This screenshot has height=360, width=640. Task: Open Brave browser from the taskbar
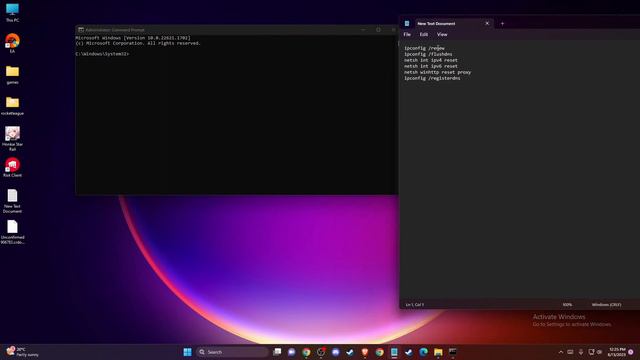click(365, 352)
